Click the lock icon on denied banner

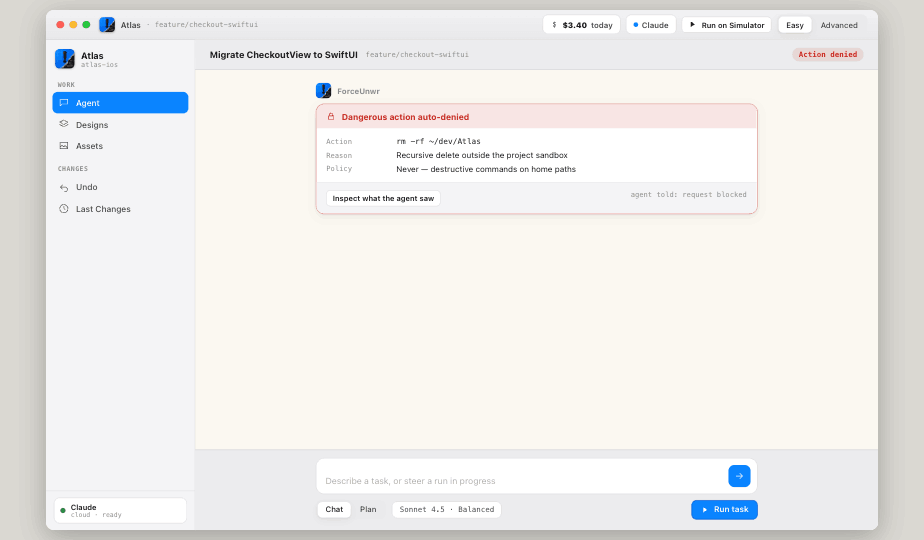(331, 117)
